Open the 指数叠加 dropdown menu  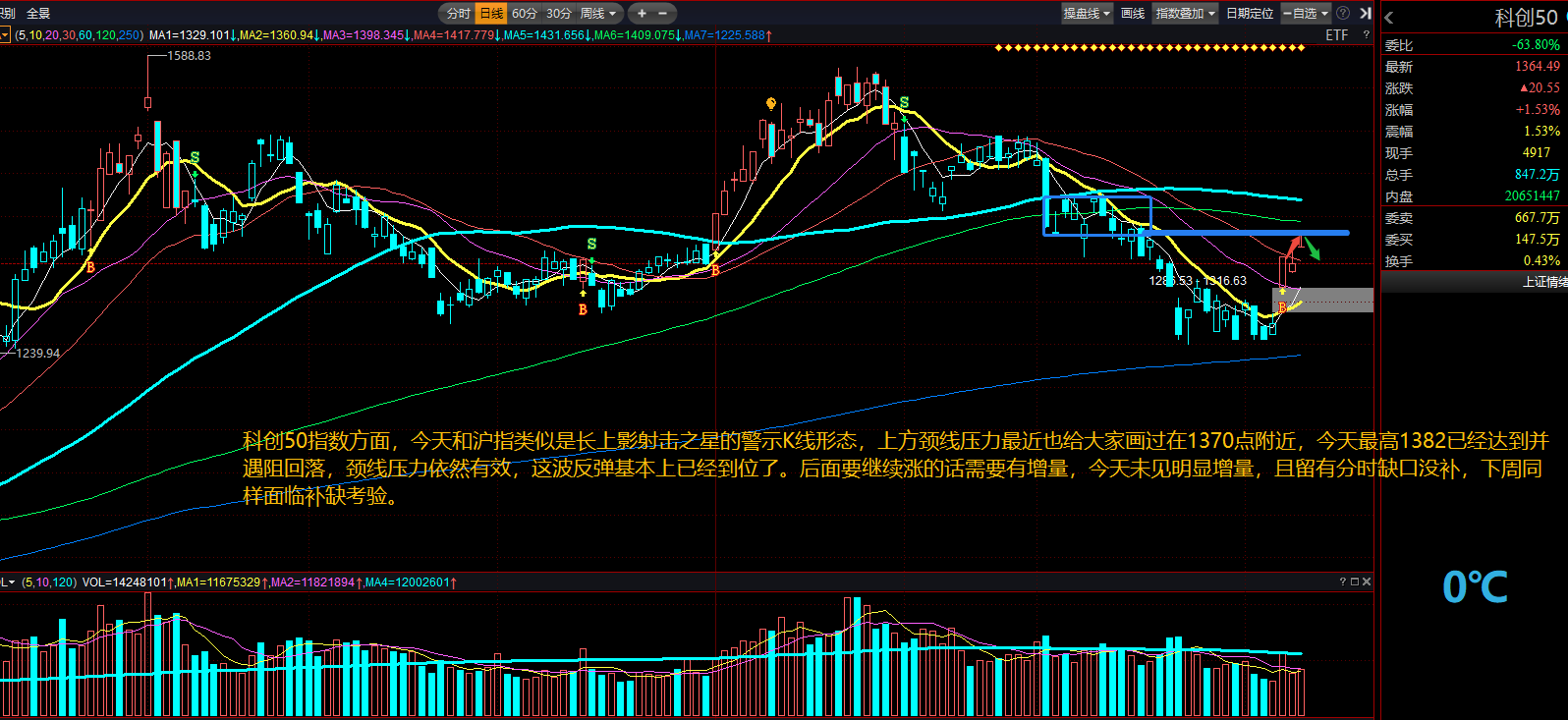tap(1186, 14)
